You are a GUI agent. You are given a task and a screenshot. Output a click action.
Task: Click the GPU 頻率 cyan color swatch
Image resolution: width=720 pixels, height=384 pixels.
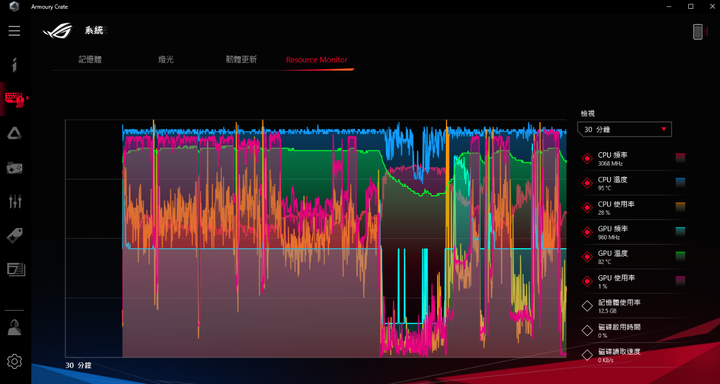coord(681,232)
